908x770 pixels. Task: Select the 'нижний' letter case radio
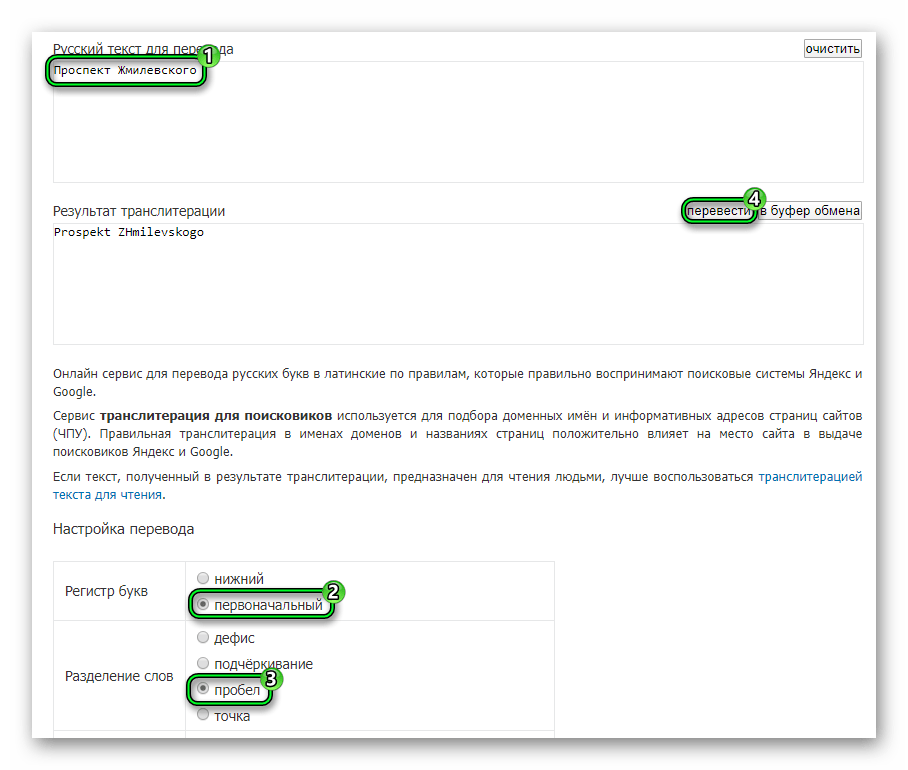(203, 578)
